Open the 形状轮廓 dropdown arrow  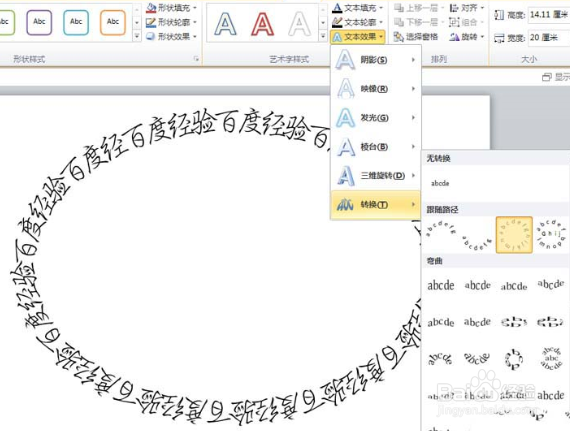coord(195,22)
